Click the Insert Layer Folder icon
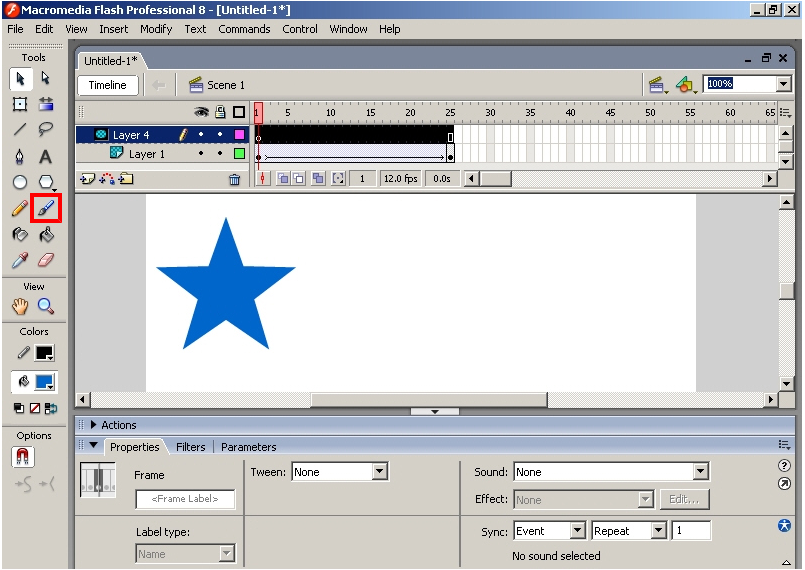Image resolution: width=805 pixels, height=570 pixels. click(126, 179)
